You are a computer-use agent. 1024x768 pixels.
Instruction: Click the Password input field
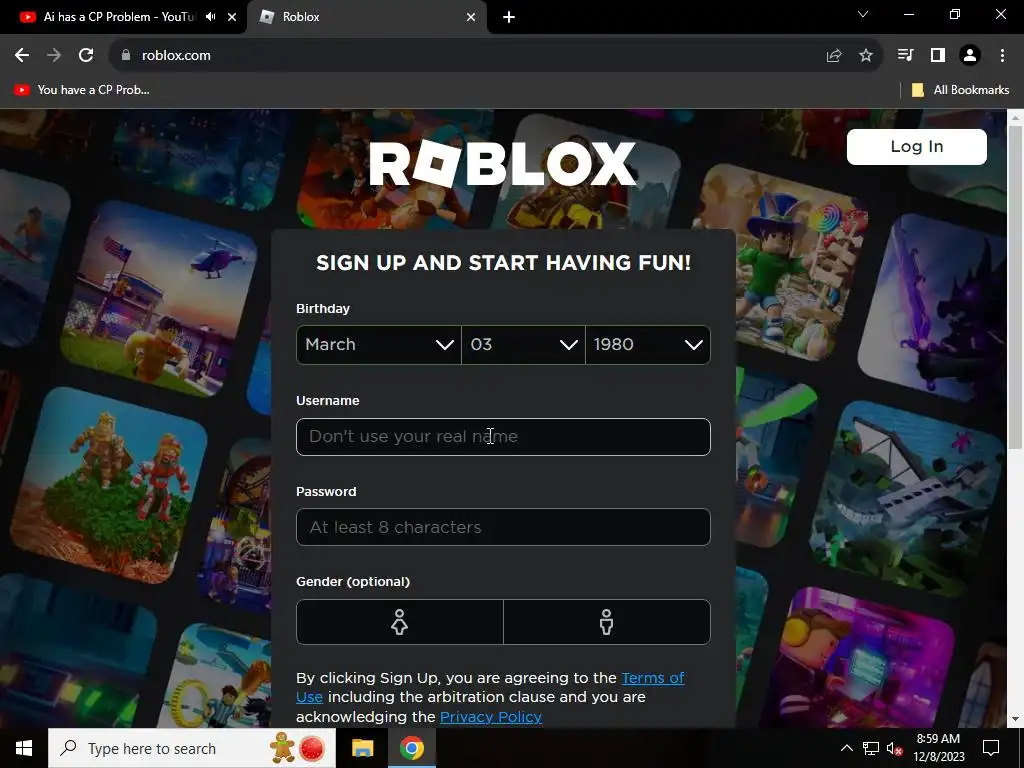pos(503,527)
